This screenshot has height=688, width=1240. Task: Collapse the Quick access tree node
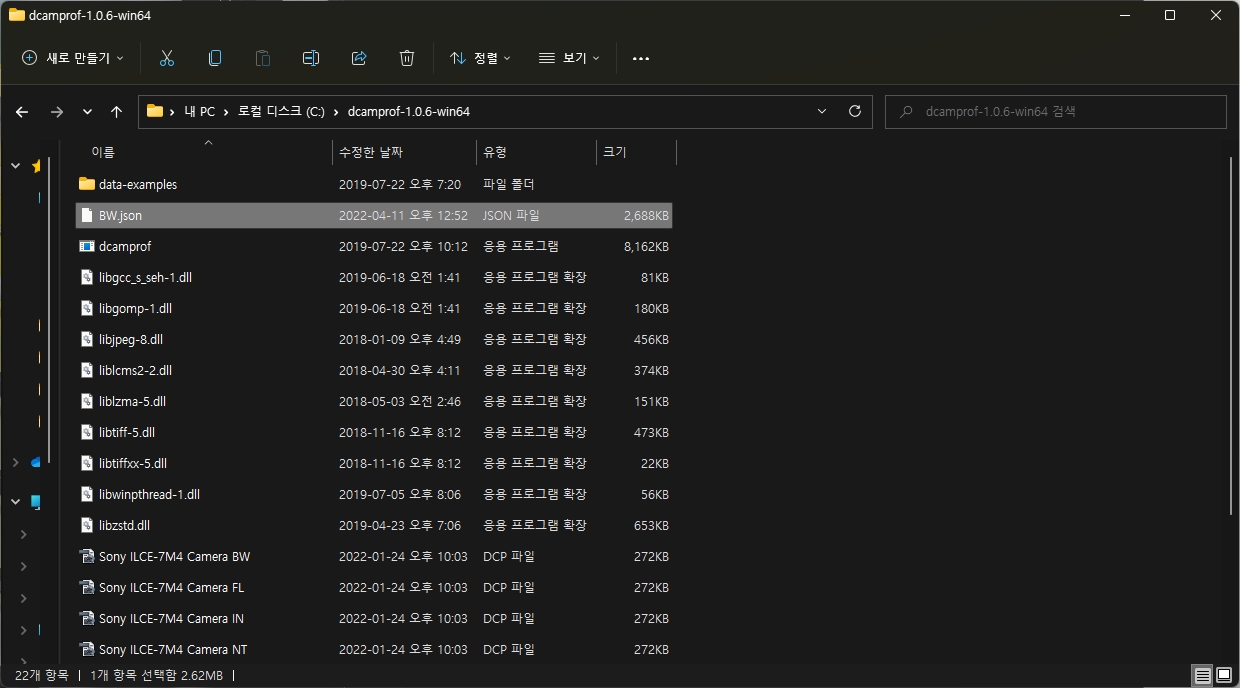coord(15,166)
